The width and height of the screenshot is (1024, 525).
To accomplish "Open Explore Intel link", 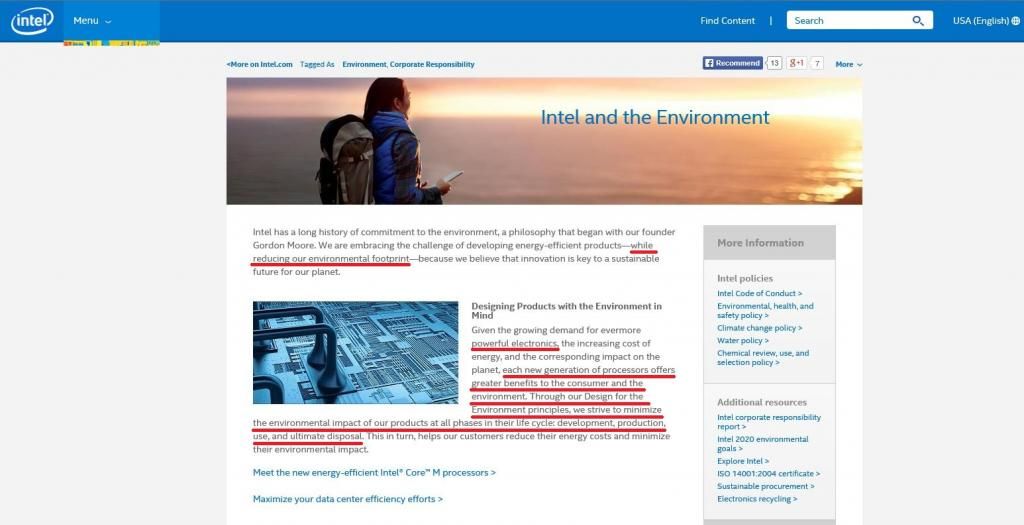I will (743, 462).
